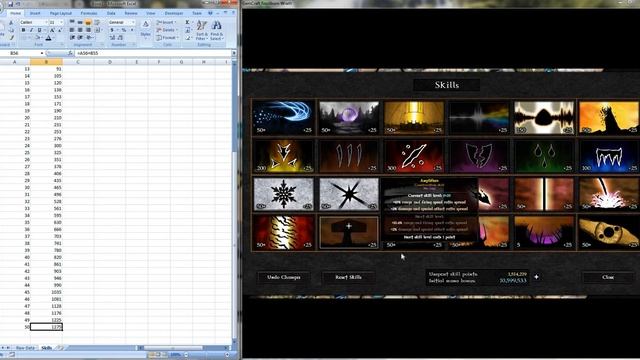The width and height of the screenshot is (640, 360).
Task: Click the Name Box showing B56
Action: [x=21, y=53]
